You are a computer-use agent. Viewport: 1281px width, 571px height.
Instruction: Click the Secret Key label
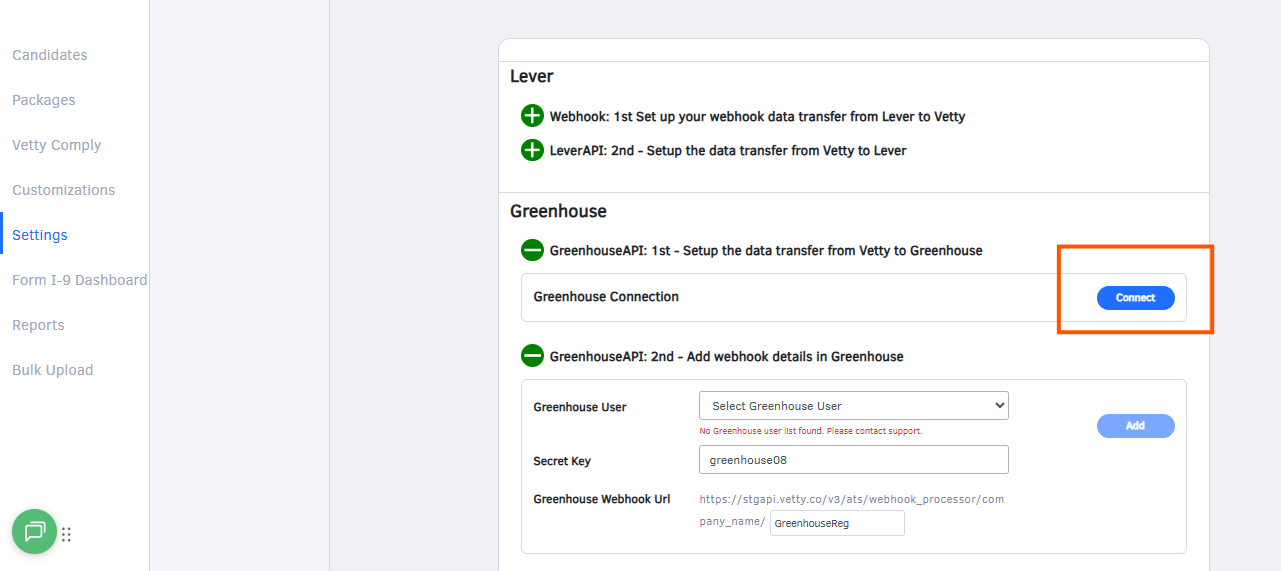[x=562, y=461]
